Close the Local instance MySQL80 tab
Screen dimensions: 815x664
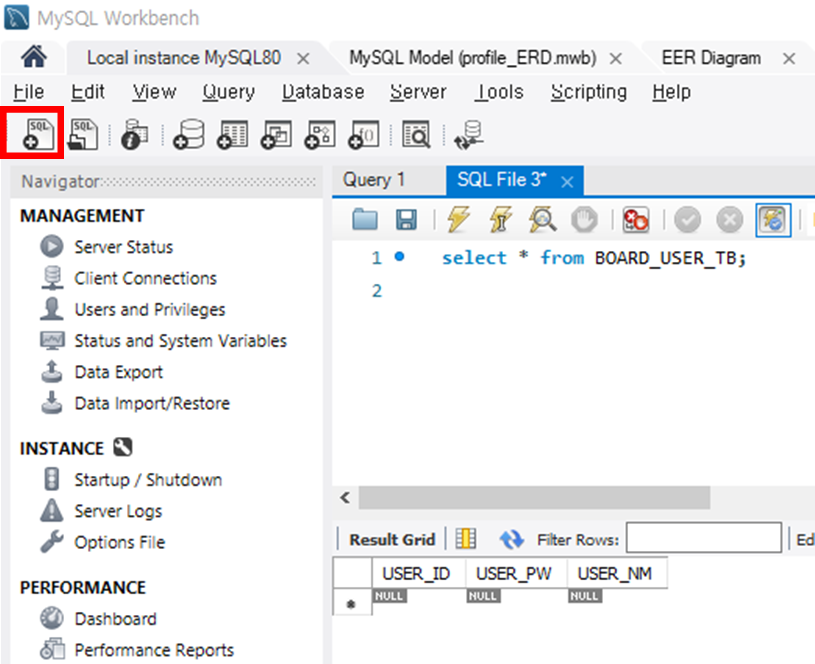click(304, 59)
